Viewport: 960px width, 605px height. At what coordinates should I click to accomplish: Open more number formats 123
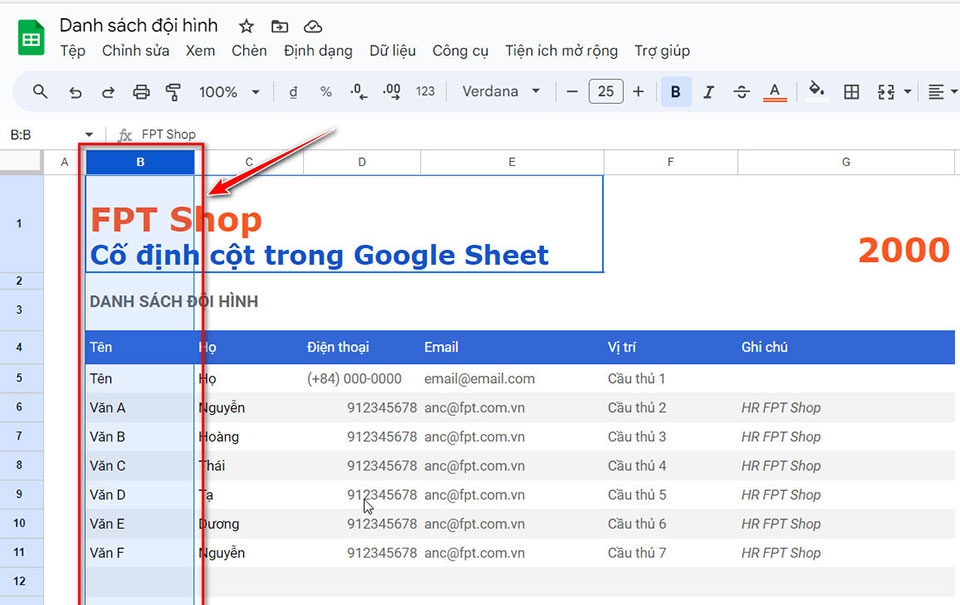426,92
